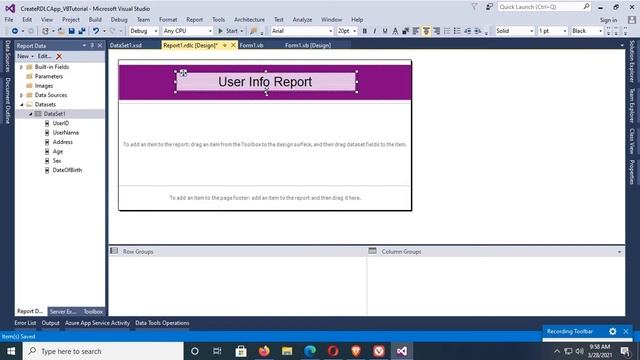Click the Open File toolbar icon
The width and height of the screenshot is (640, 360).
point(61,31)
